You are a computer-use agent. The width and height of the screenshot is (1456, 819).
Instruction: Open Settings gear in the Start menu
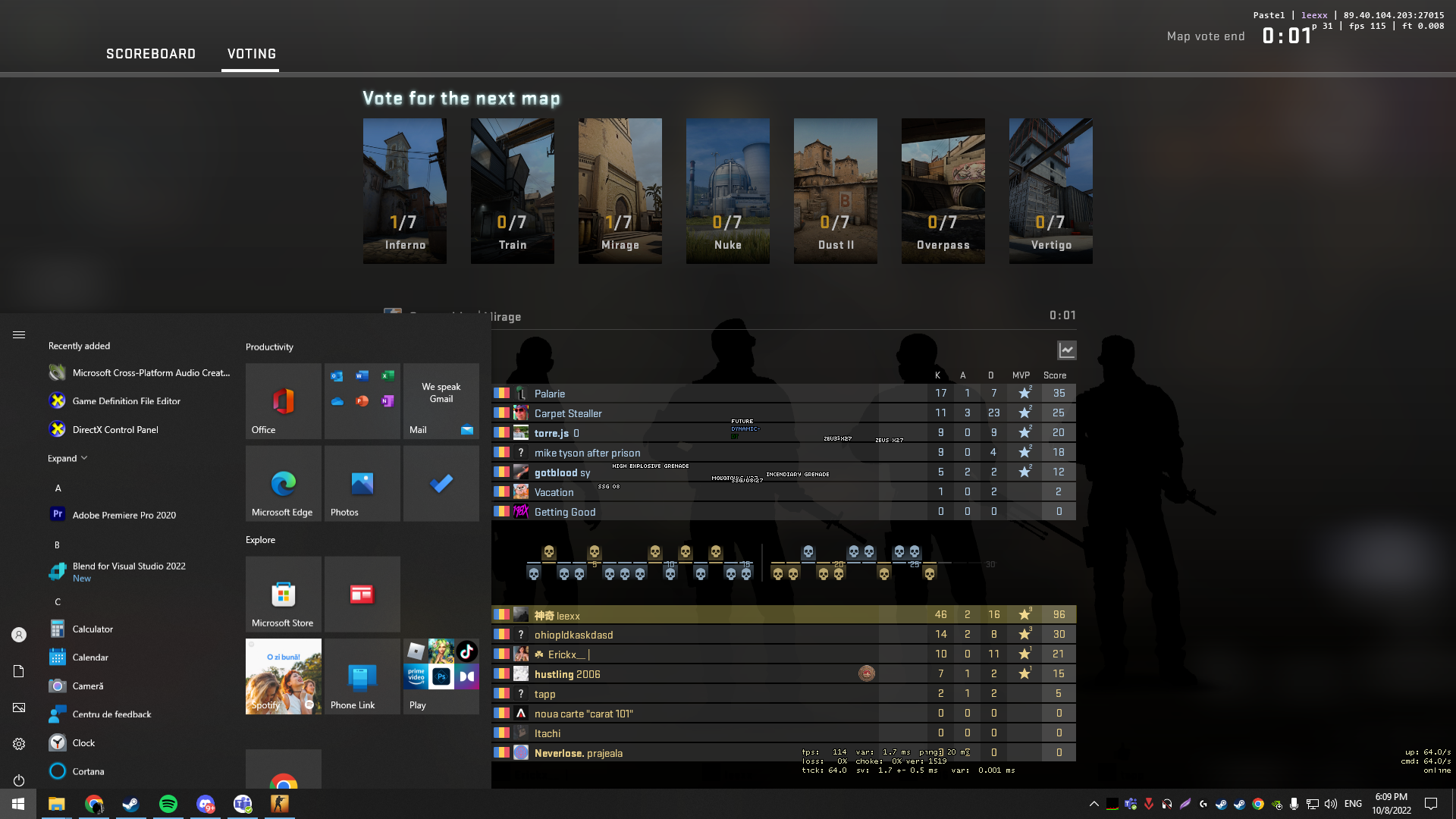(x=19, y=744)
